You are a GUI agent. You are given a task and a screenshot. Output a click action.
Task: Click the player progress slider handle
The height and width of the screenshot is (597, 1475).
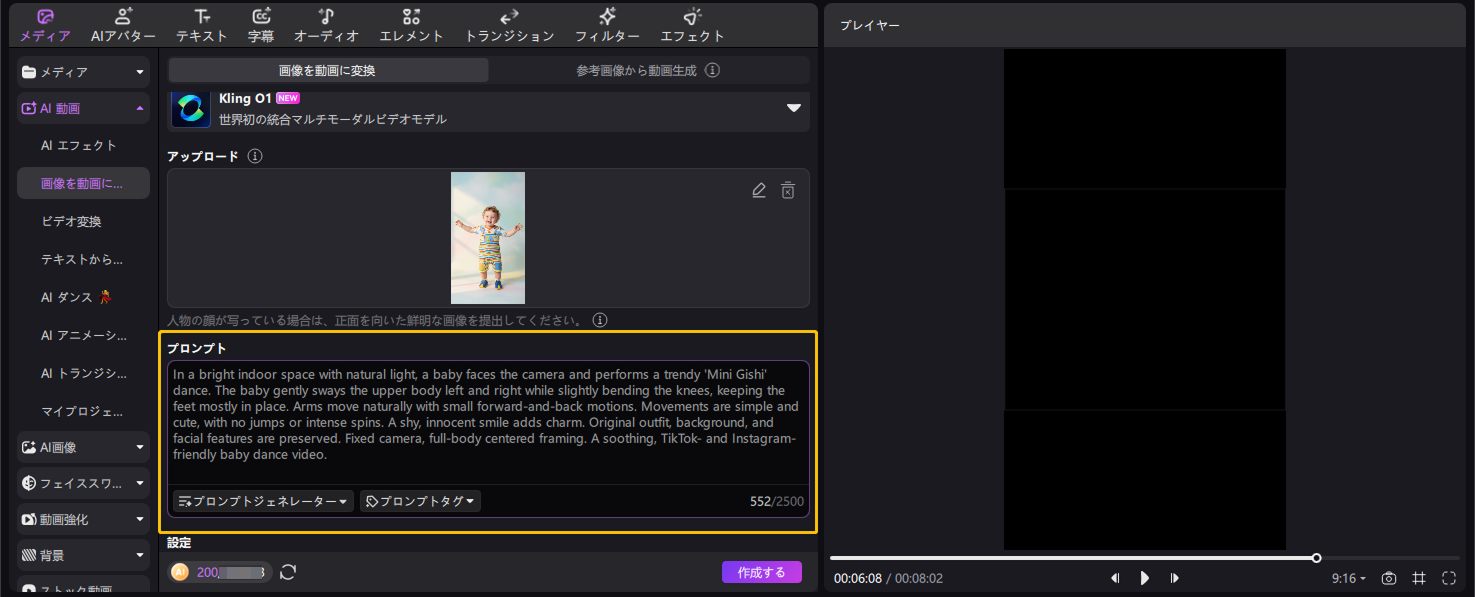point(1316,558)
